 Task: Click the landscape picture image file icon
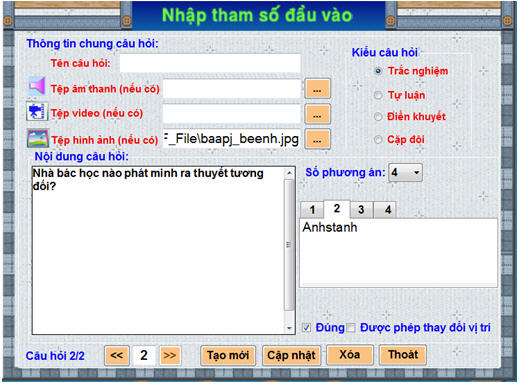pyautogui.click(x=37, y=138)
